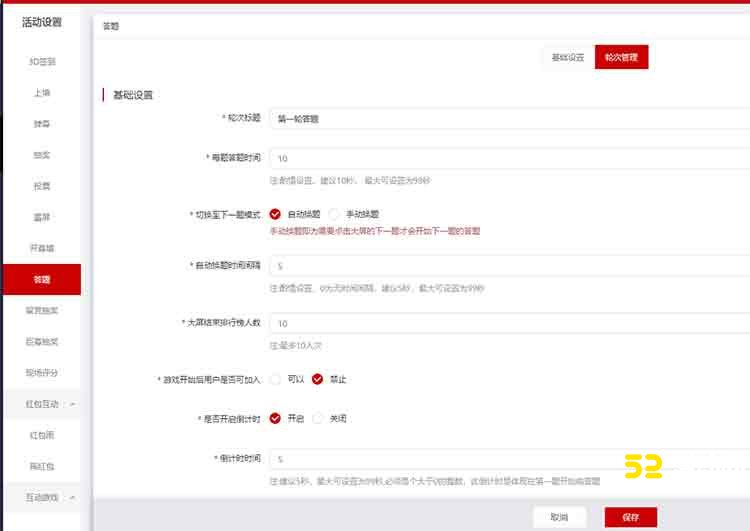Switch to the 基础设置 tab

coord(568,57)
